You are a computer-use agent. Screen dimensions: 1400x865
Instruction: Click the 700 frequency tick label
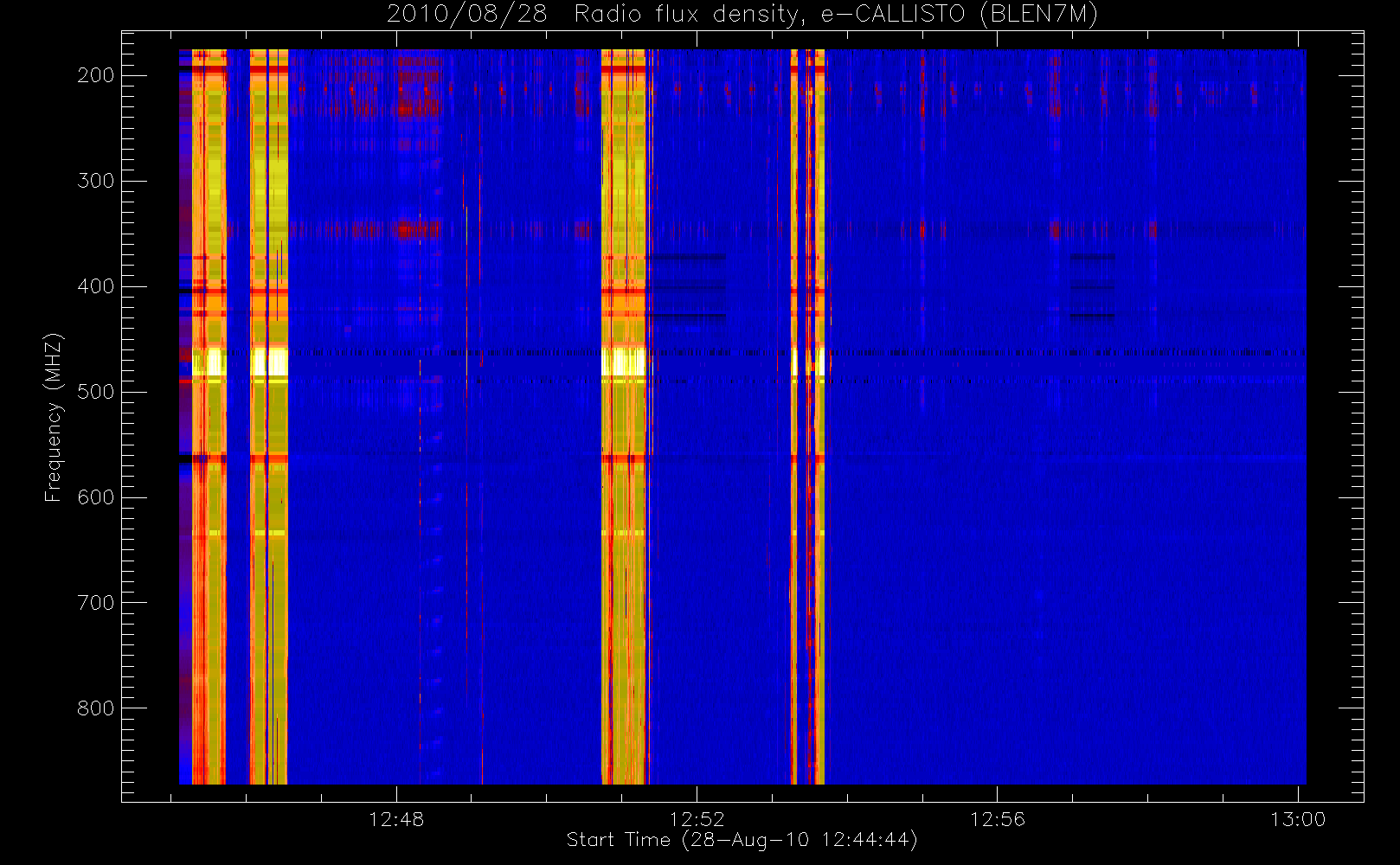click(x=96, y=603)
